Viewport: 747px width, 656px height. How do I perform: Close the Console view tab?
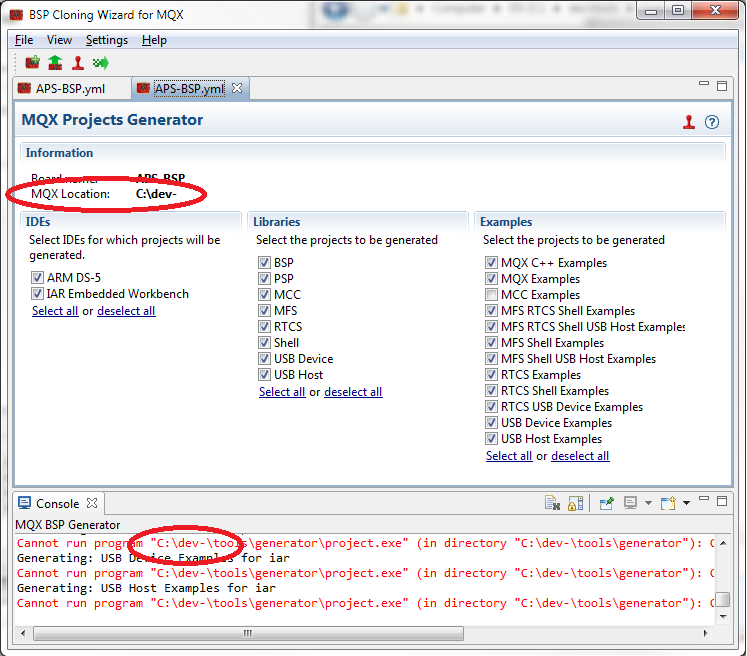(92, 503)
